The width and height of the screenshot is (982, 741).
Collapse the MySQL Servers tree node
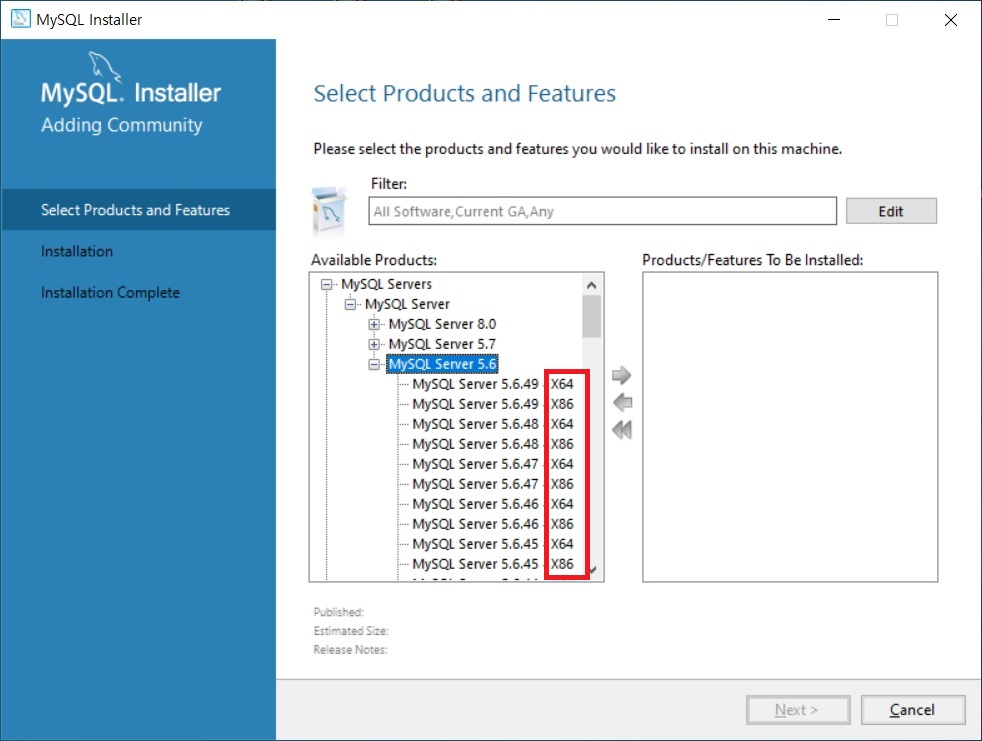326,284
